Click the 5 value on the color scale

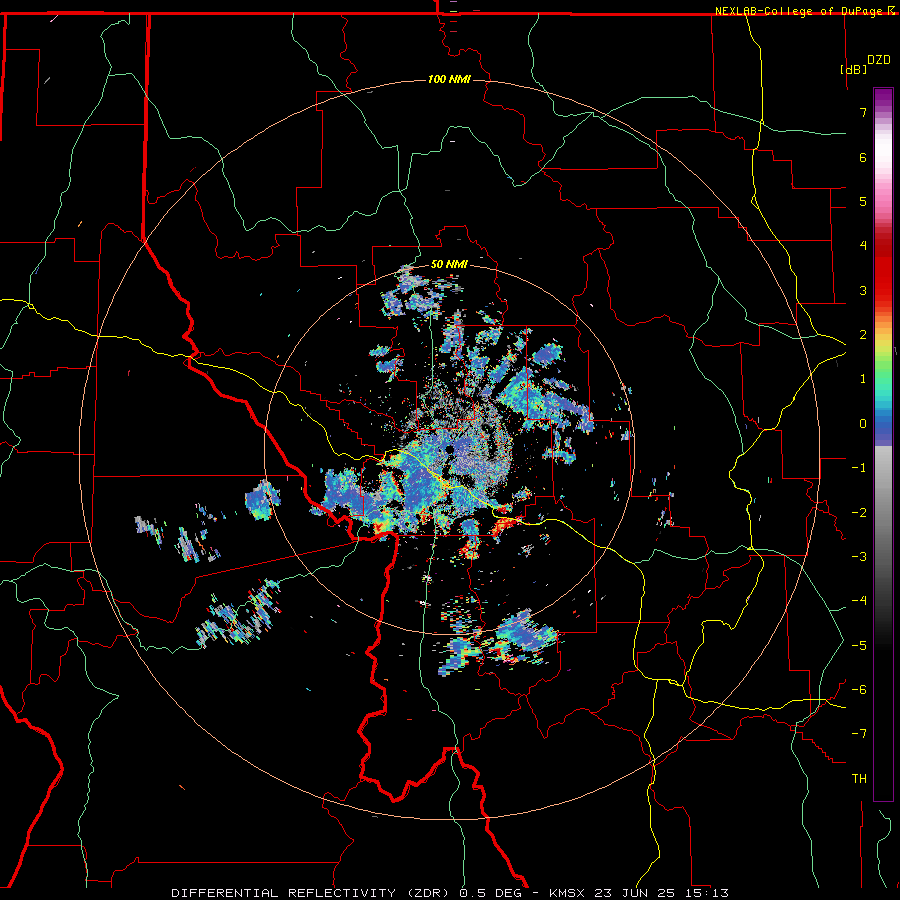click(863, 201)
